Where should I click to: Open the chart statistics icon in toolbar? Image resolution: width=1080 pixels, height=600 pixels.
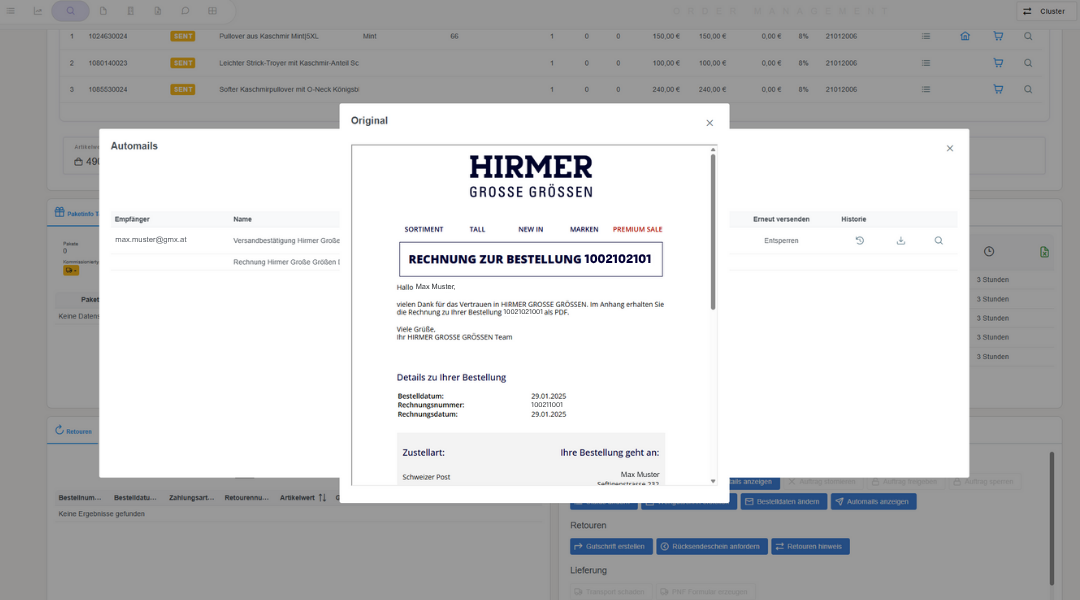tap(38, 11)
